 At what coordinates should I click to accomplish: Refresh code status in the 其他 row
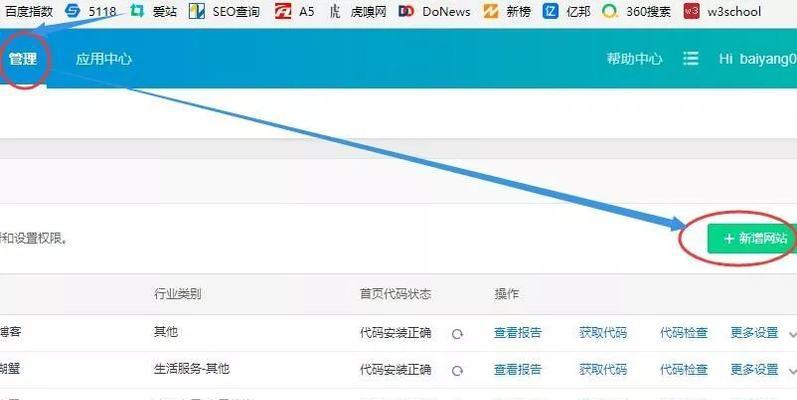tap(457, 334)
